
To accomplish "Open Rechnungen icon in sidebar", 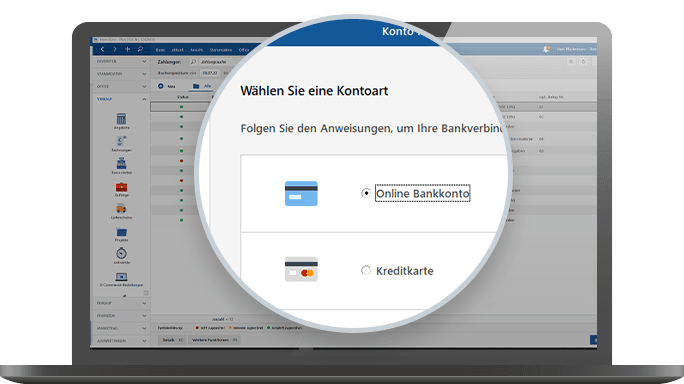I will point(121,141).
